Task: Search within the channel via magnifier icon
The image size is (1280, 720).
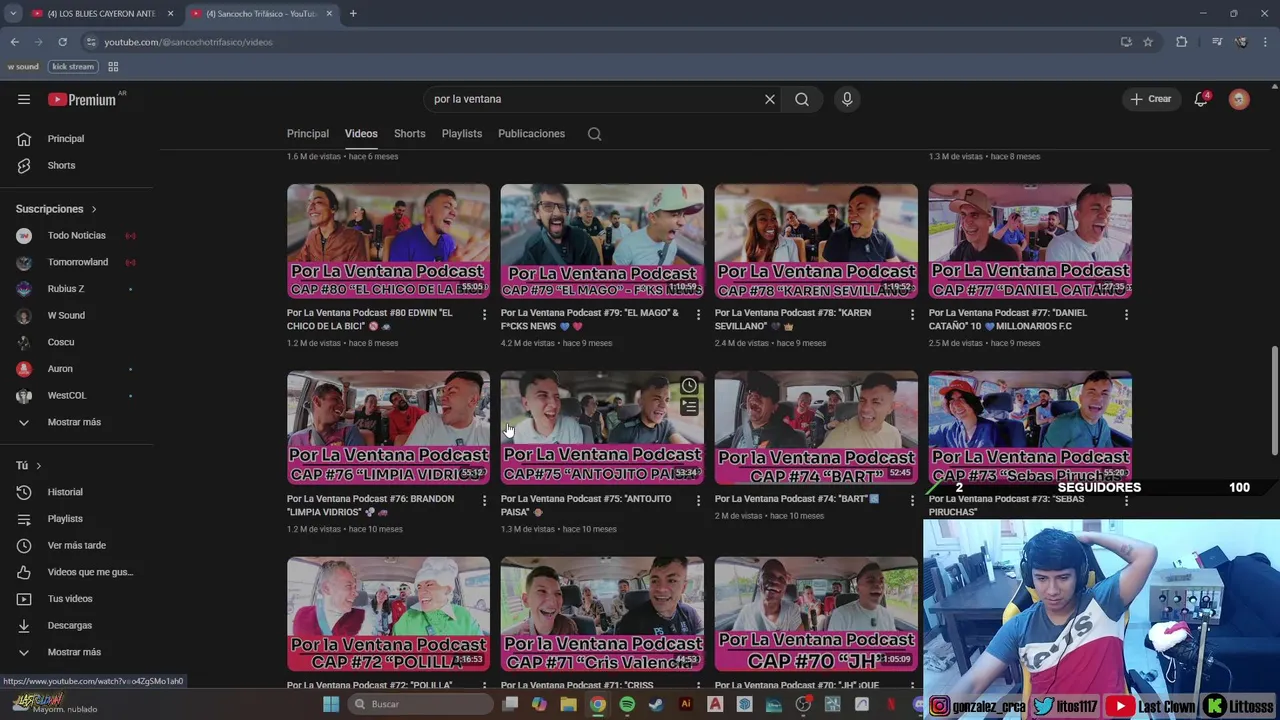Action: [594, 134]
